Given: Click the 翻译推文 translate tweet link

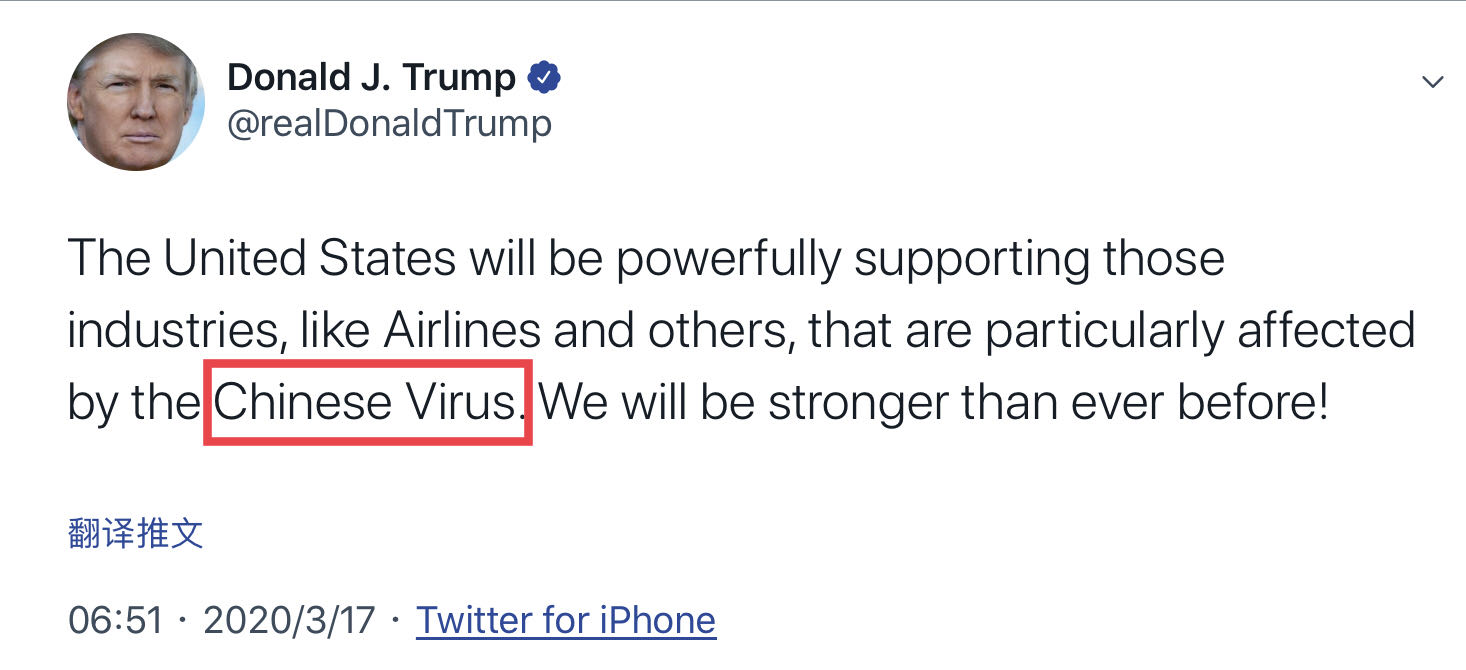Looking at the screenshot, I should (136, 533).
